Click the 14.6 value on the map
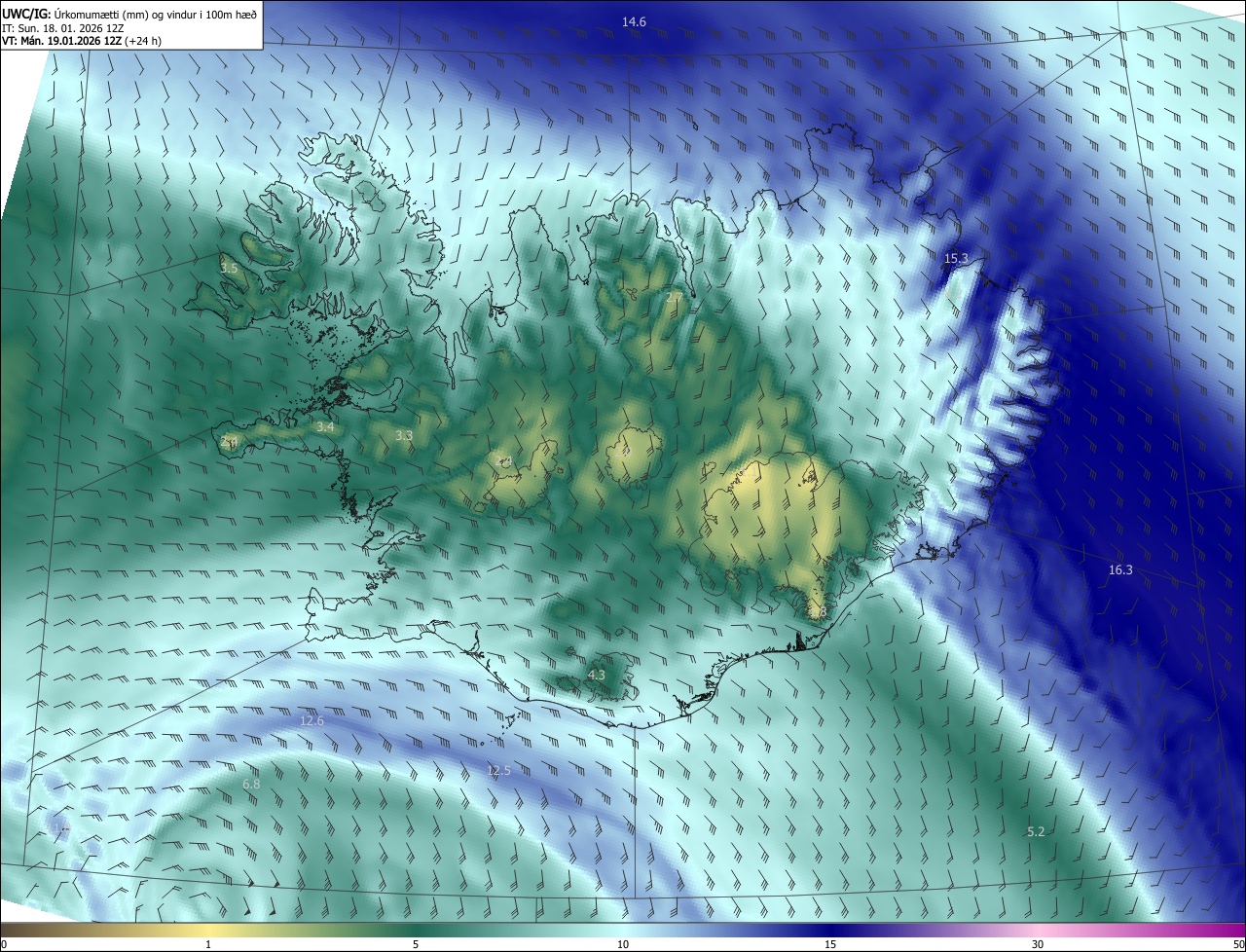 coord(634,21)
